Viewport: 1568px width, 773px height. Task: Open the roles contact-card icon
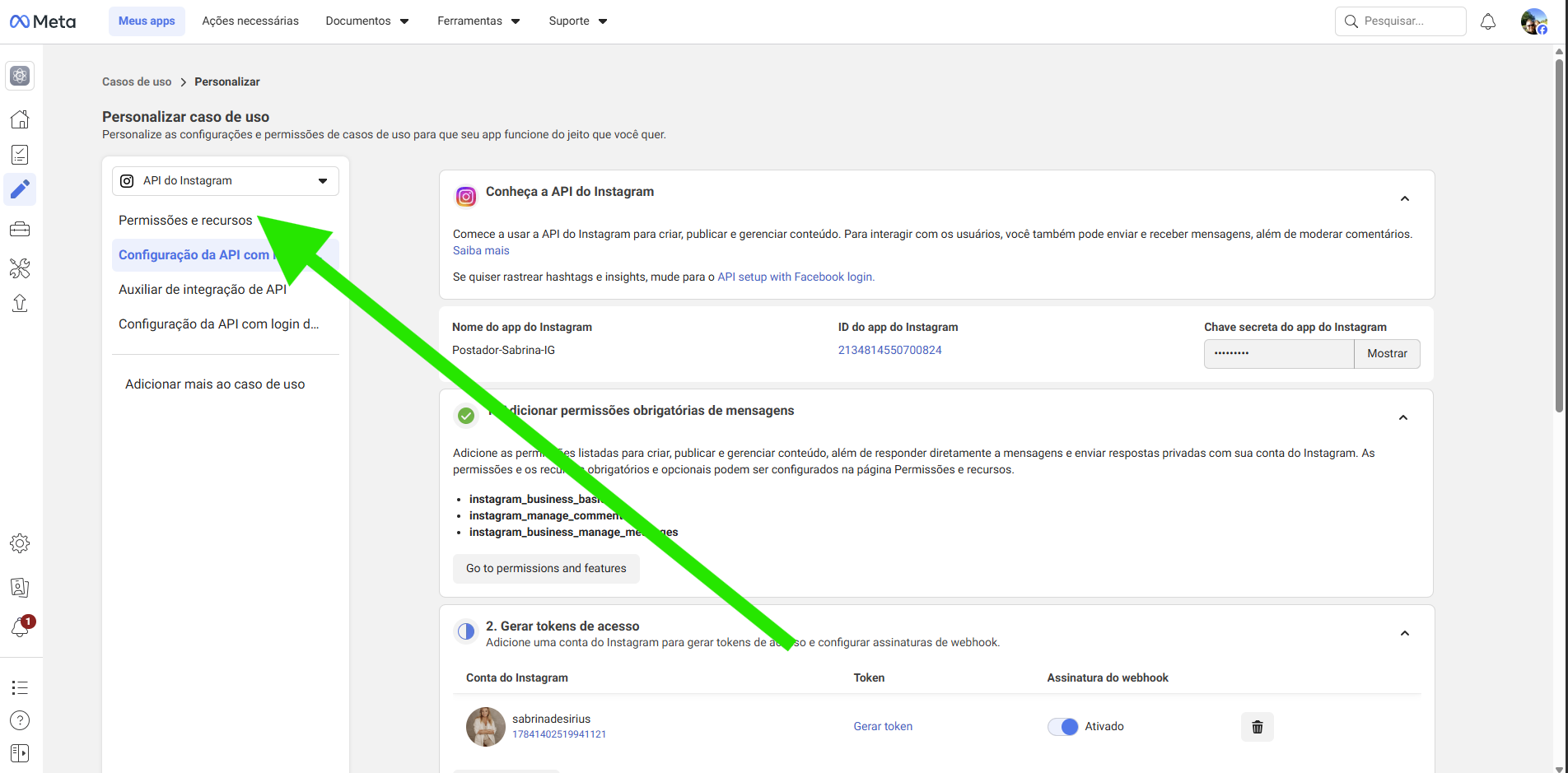click(x=20, y=587)
